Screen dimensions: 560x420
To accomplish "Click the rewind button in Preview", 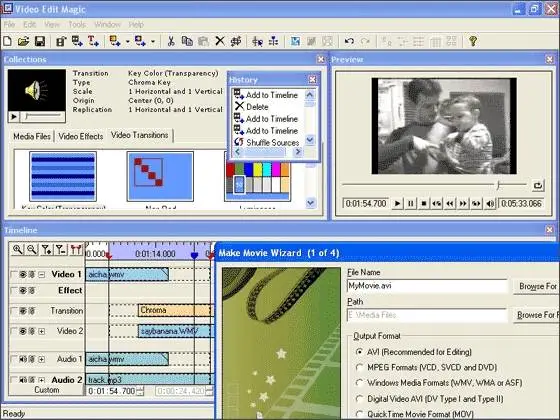I will coord(450,204).
